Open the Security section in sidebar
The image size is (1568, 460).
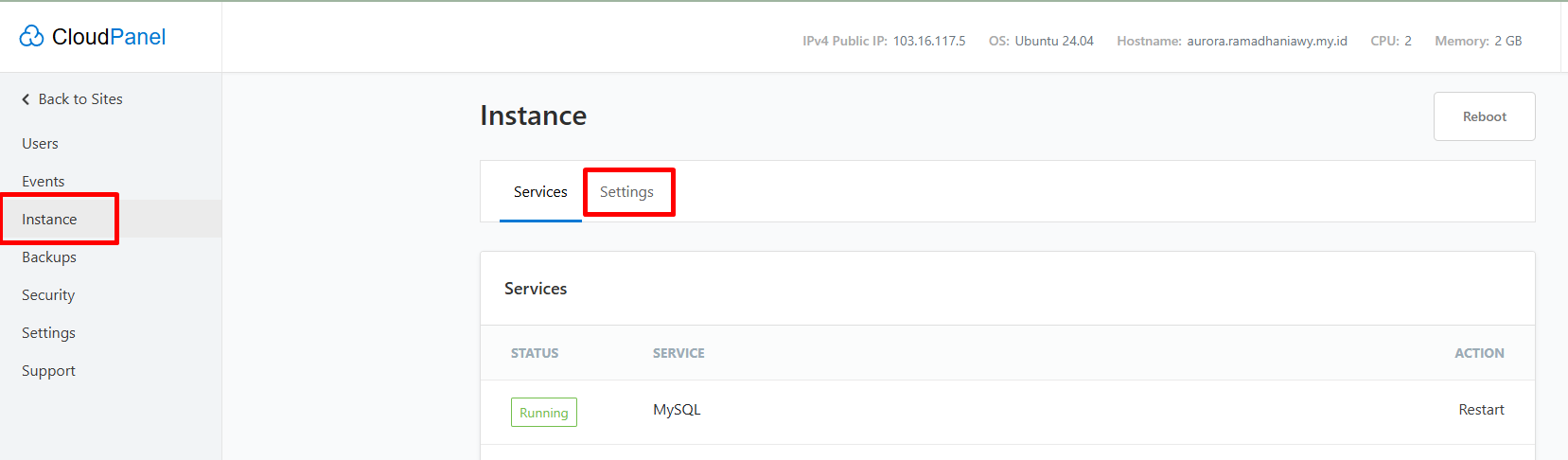pos(48,295)
